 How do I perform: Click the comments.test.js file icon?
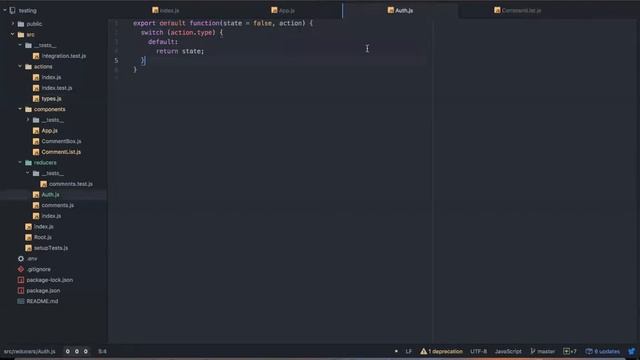pos(44,184)
